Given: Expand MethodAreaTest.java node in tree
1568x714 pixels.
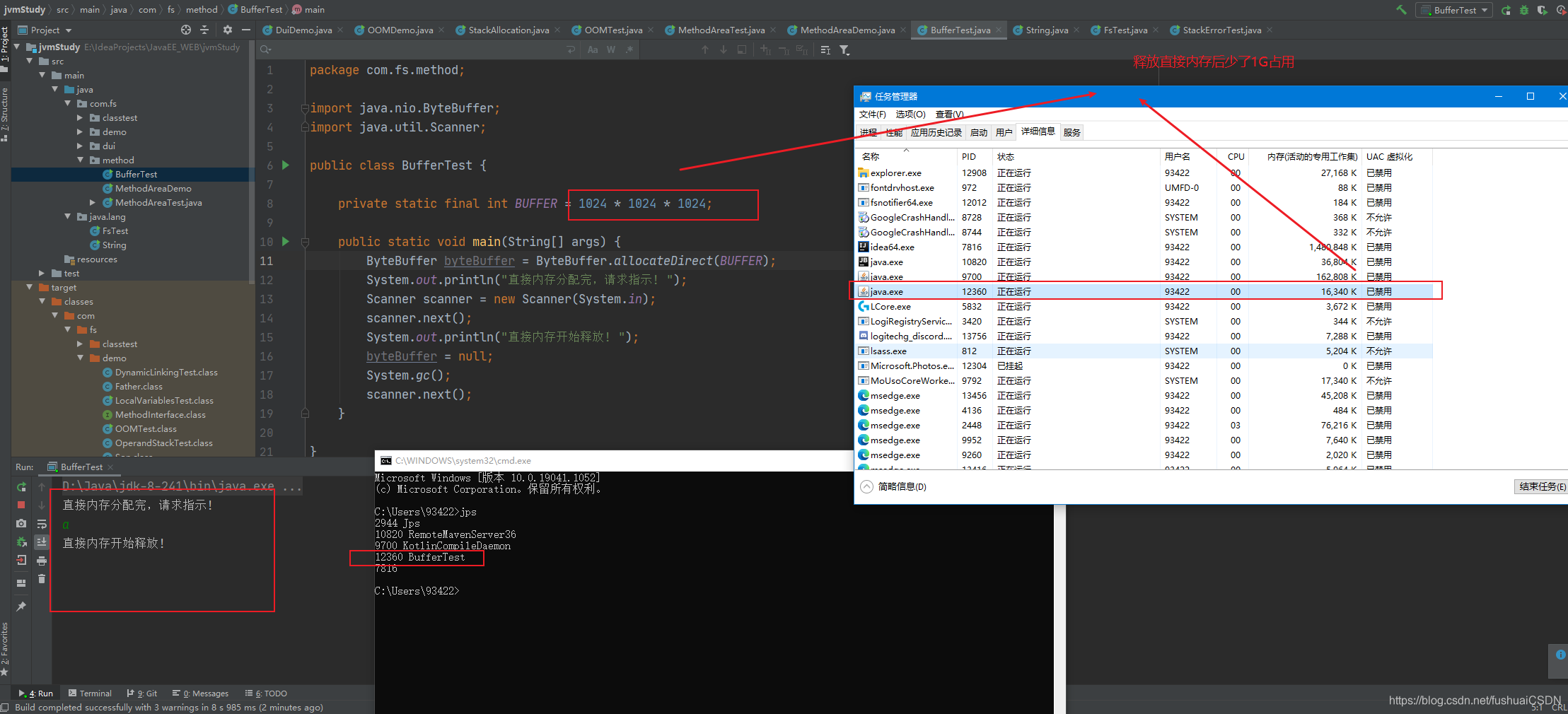Looking at the screenshot, I should pos(93,202).
